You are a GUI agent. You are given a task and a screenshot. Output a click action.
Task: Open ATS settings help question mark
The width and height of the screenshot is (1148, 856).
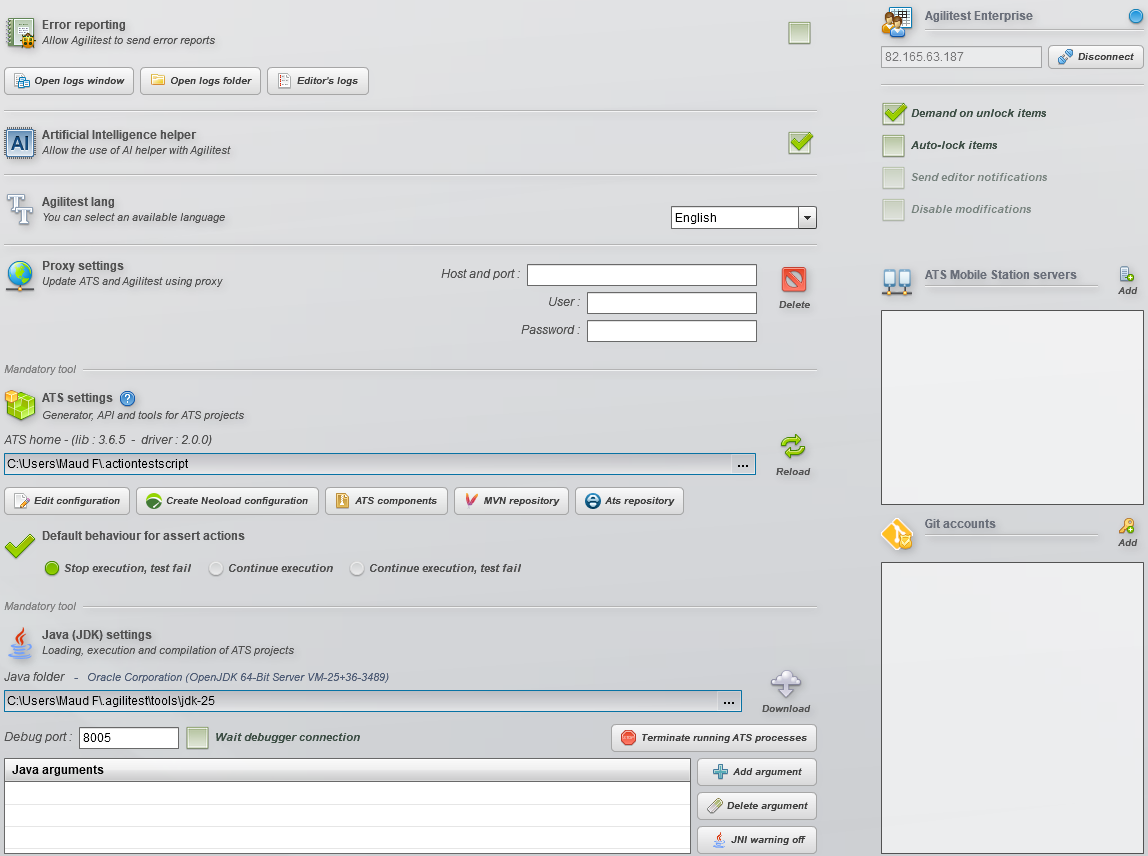tap(127, 398)
